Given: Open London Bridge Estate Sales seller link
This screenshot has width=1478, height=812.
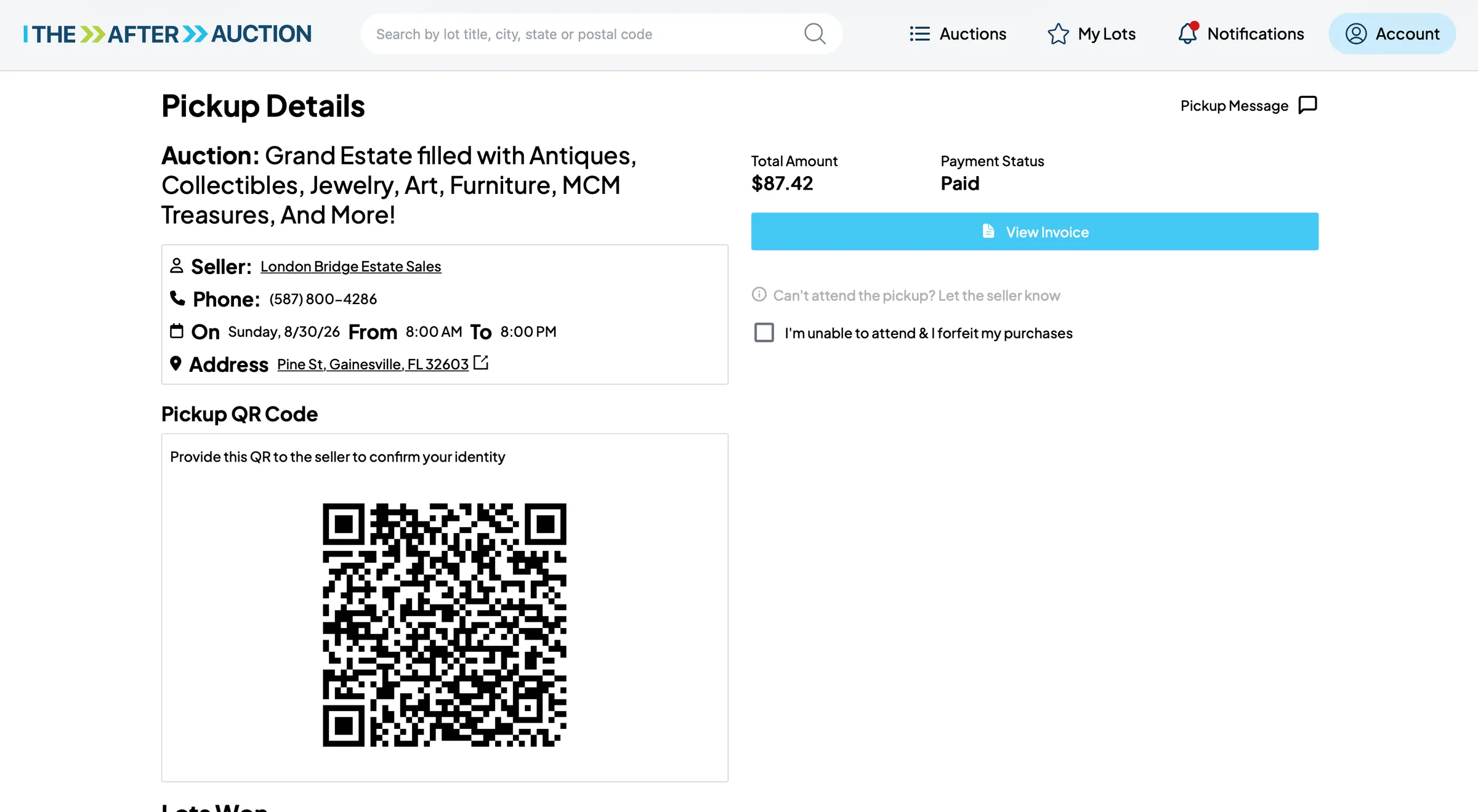Looking at the screenshot, I should tap(350, 266).
